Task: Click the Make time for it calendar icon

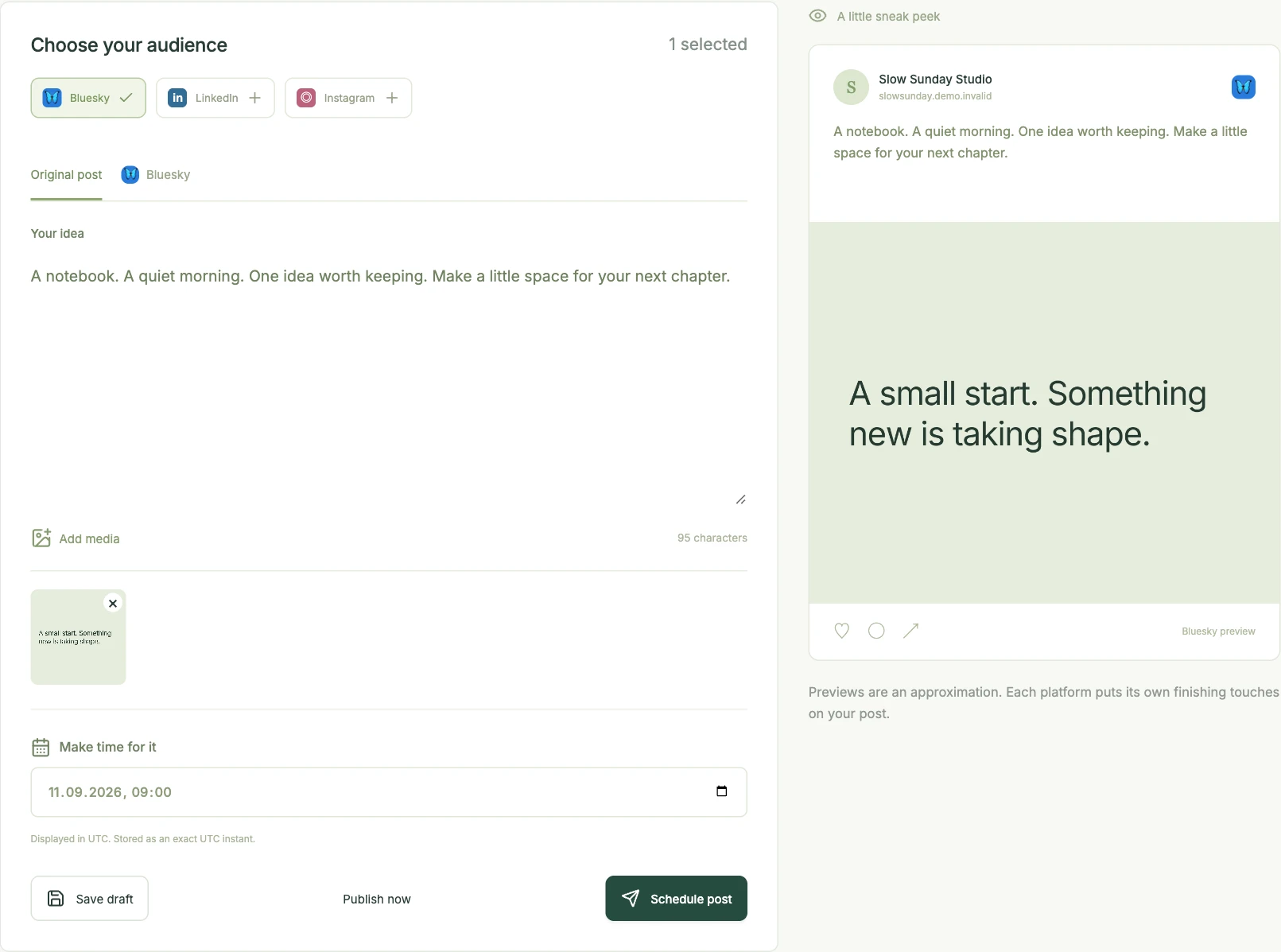Action: (41, 748)
